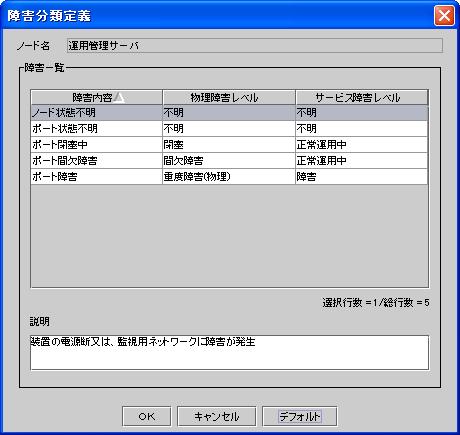The width and height of the screenshot is (460, 435).
Task: Click 不明 physical level of ノード状態不明
Action: coord(229,113)
